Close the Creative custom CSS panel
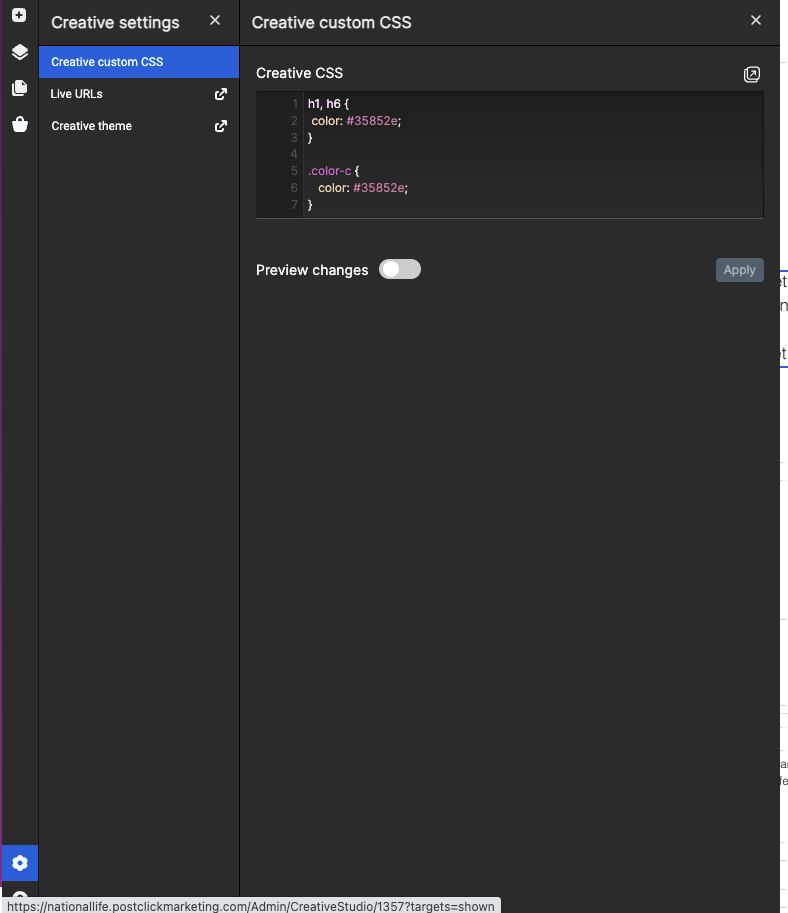 tap(756, 20)
